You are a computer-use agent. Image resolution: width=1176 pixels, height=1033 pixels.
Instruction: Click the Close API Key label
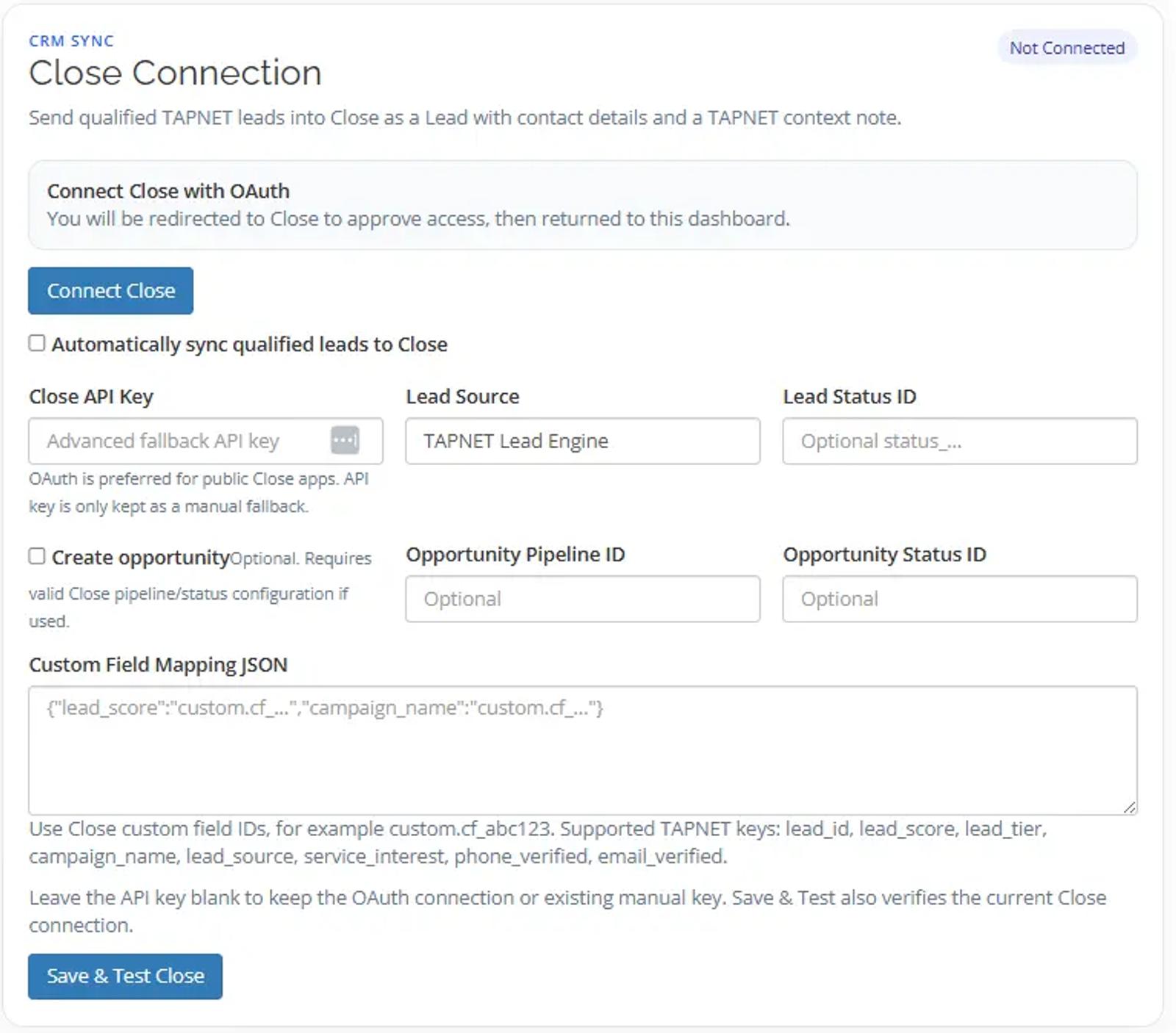[91, 397]
